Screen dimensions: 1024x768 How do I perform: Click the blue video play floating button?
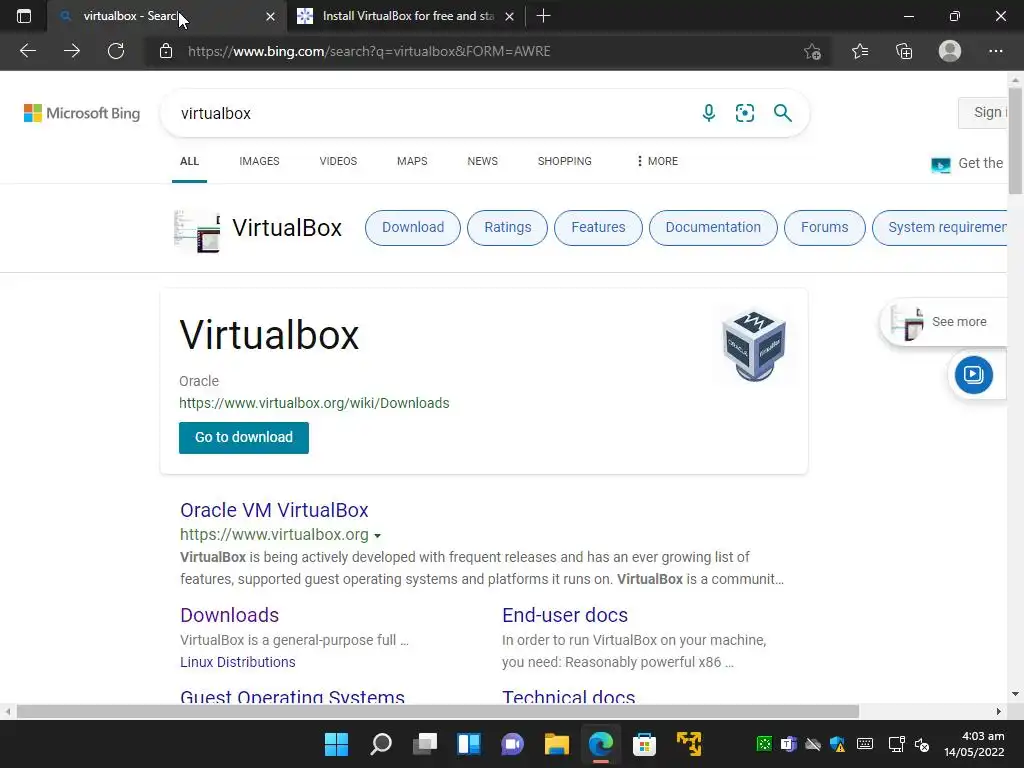973,375
